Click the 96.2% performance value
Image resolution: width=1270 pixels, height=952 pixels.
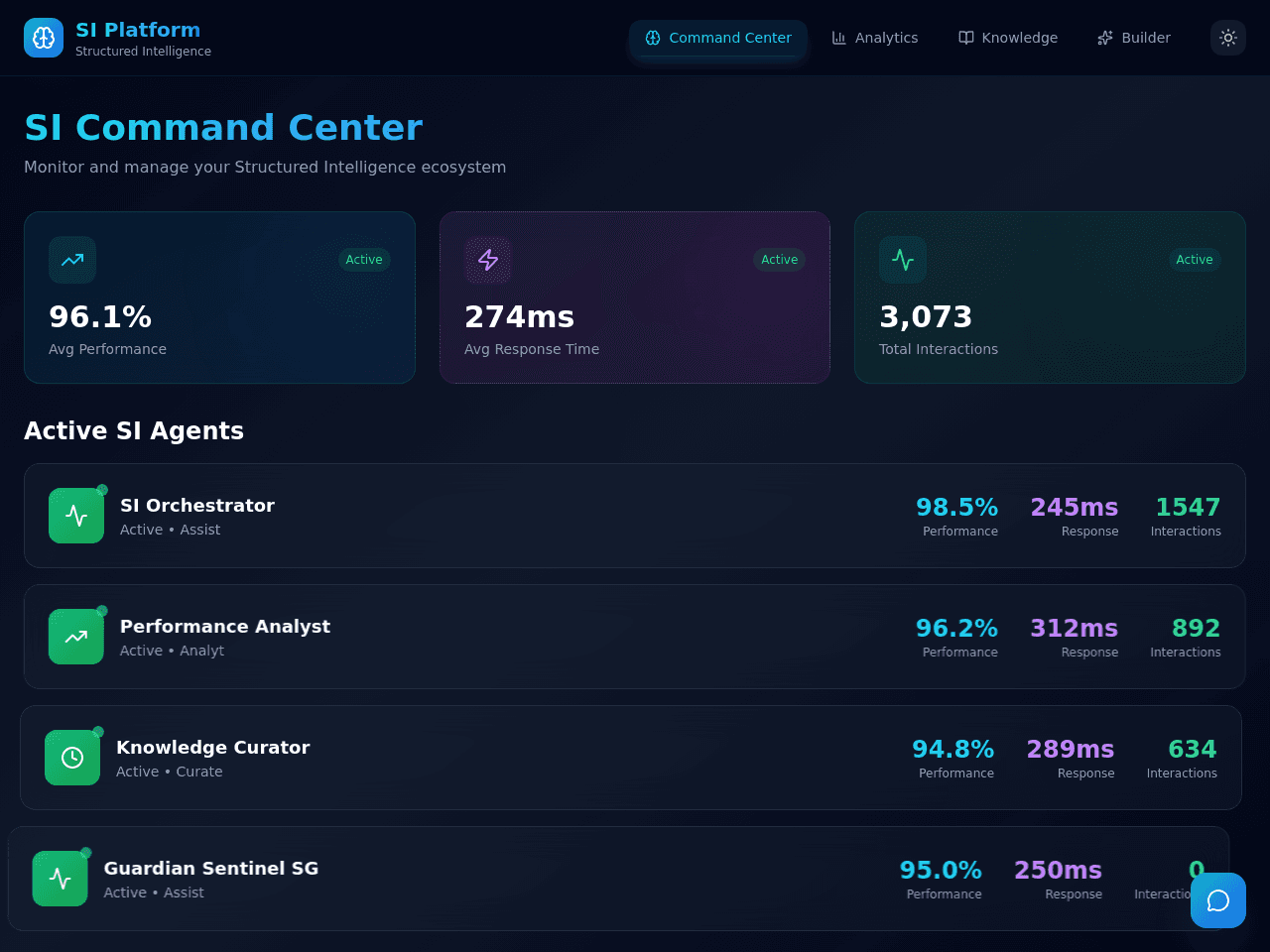(957, 629)
